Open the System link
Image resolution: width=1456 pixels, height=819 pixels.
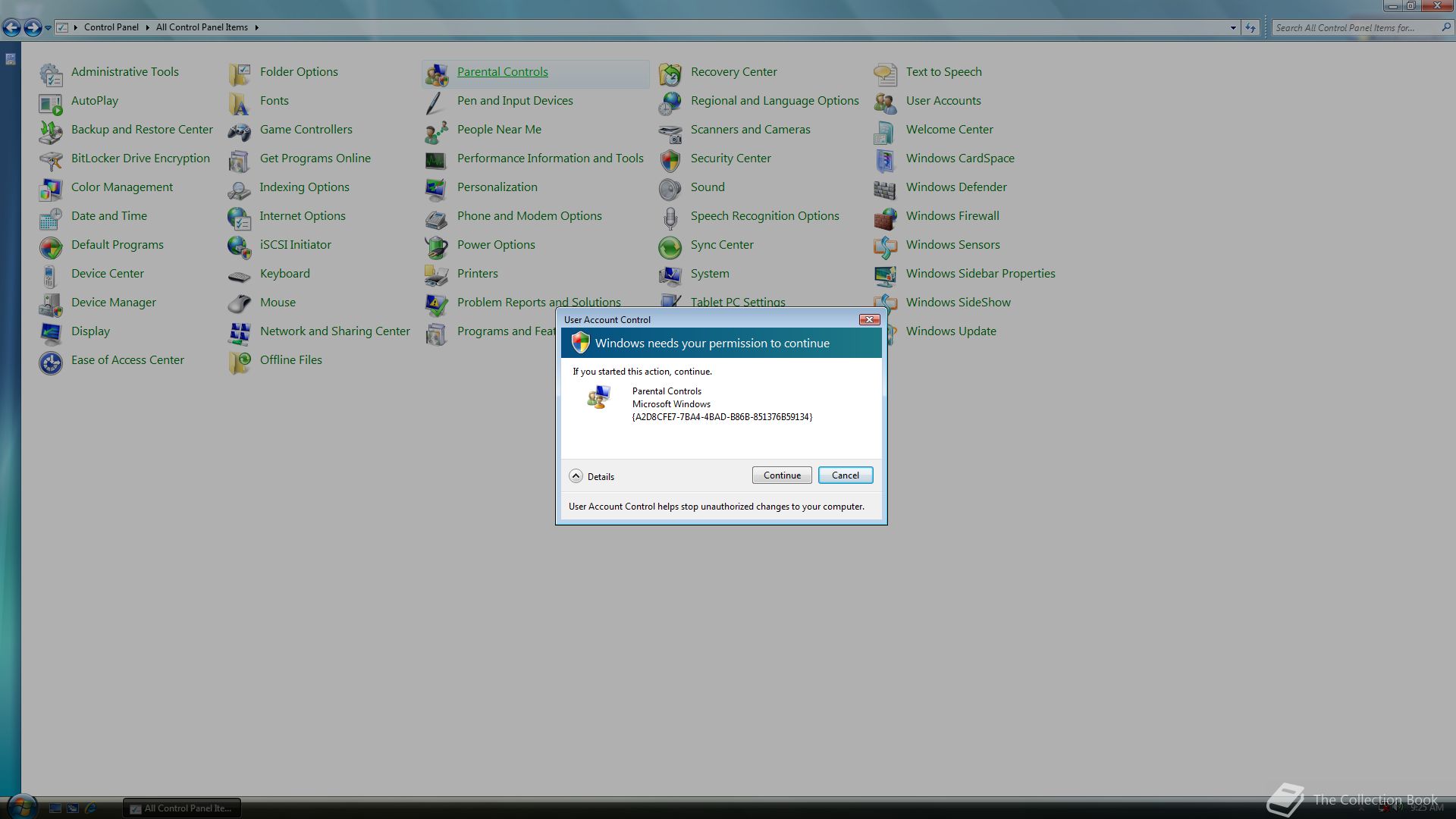tap(710, 274)
